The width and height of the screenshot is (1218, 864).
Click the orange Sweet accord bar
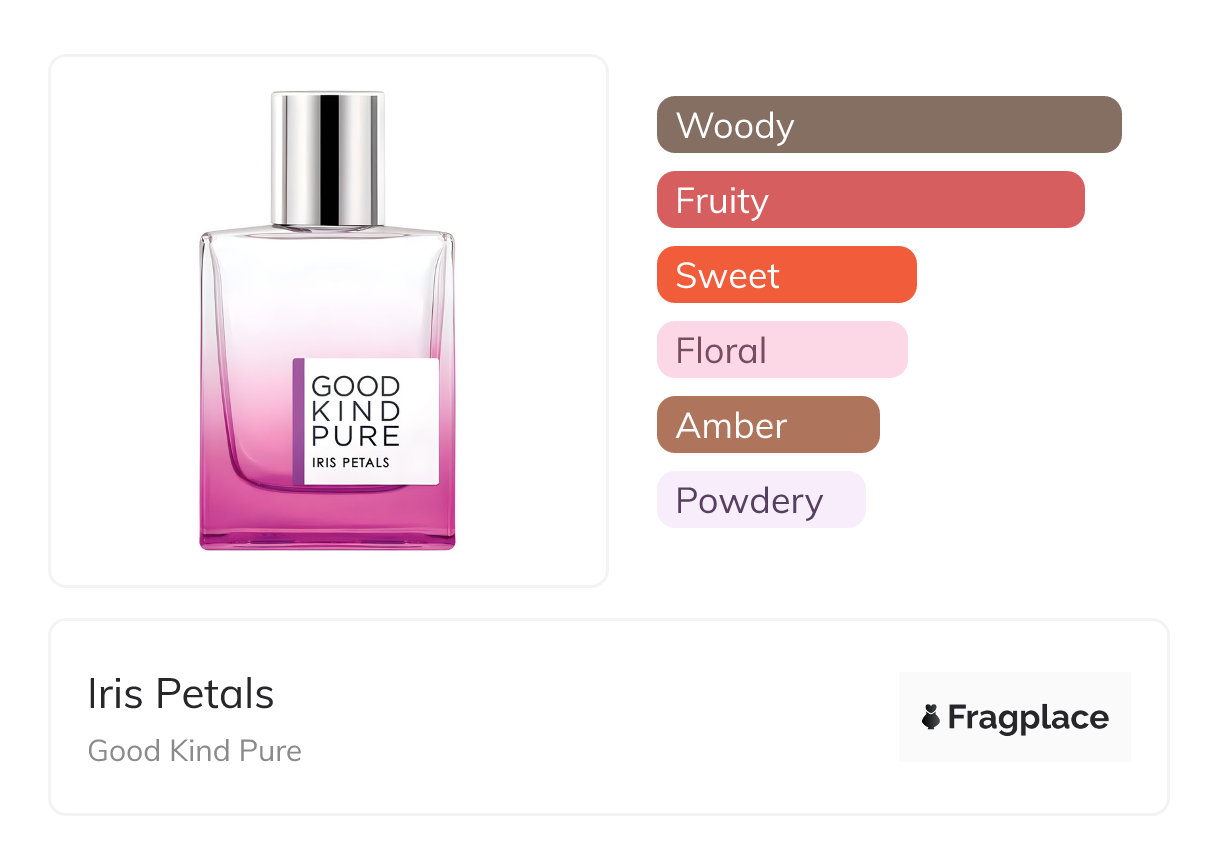point(786,275)
